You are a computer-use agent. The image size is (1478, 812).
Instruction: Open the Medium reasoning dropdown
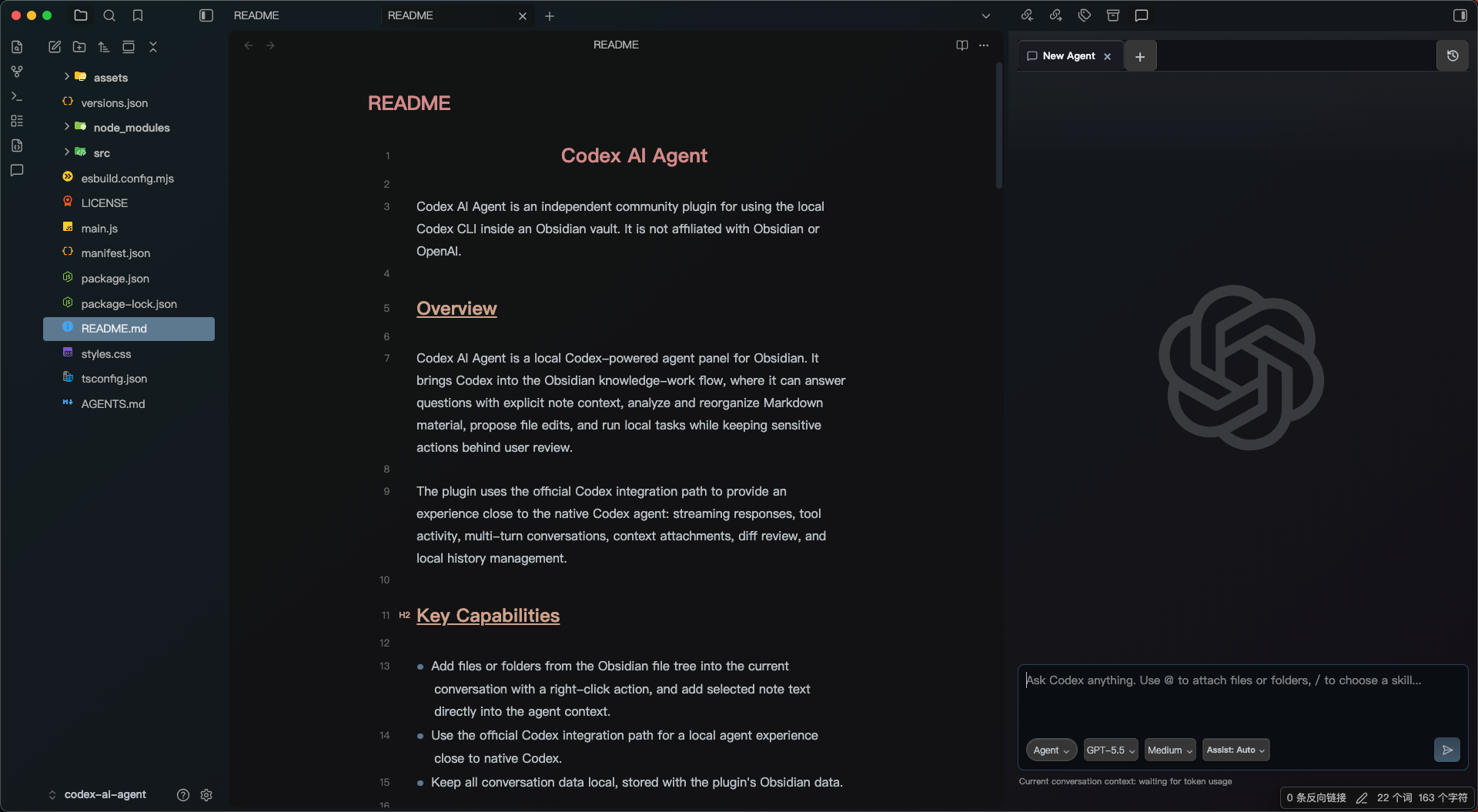(x=1170, y=750)
